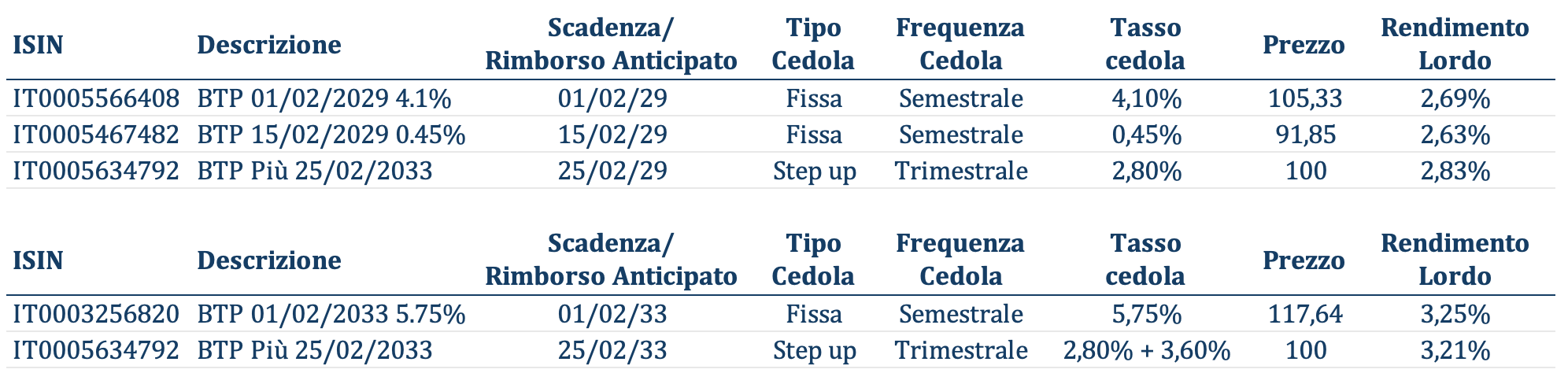Select the 0,45% coupon rate cell
Screen dimensions: 1568x384
pos(1146,135)
